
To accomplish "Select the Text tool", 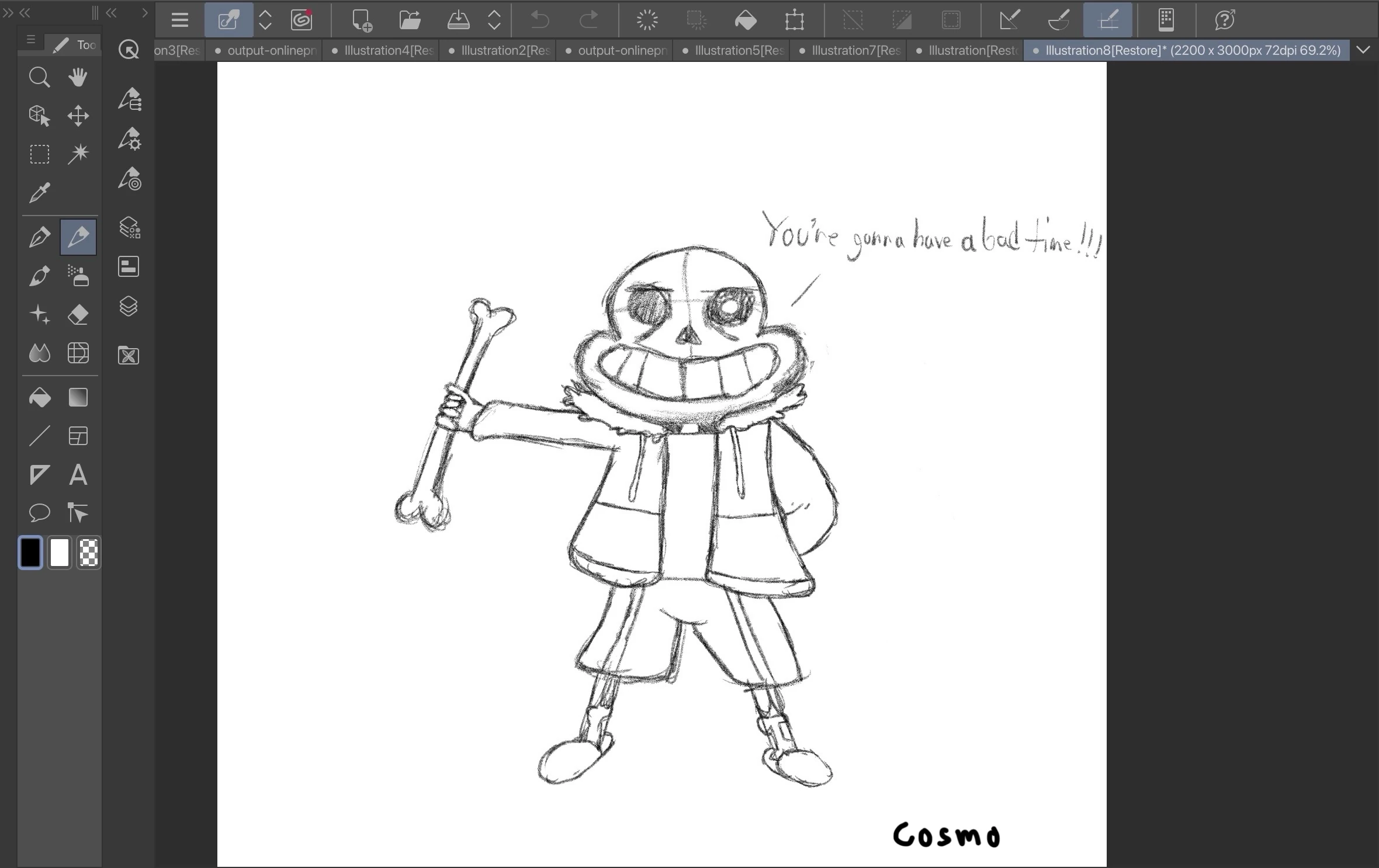I will (78, 474).
